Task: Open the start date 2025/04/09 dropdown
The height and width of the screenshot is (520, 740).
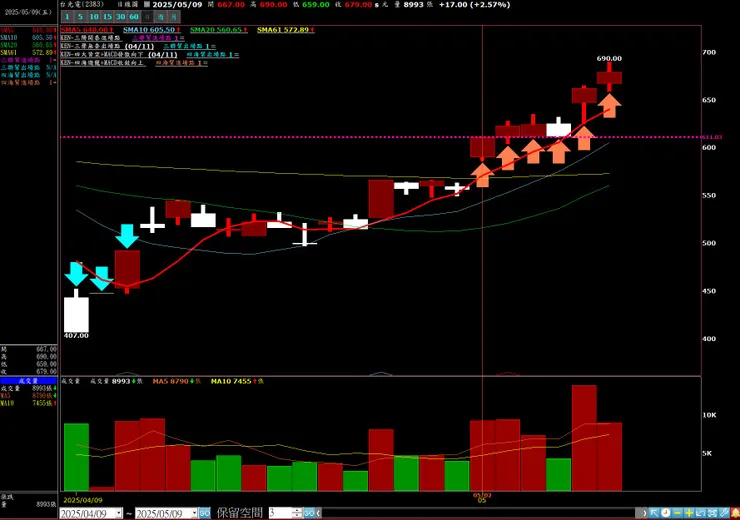Action: (x=119, y=513)
